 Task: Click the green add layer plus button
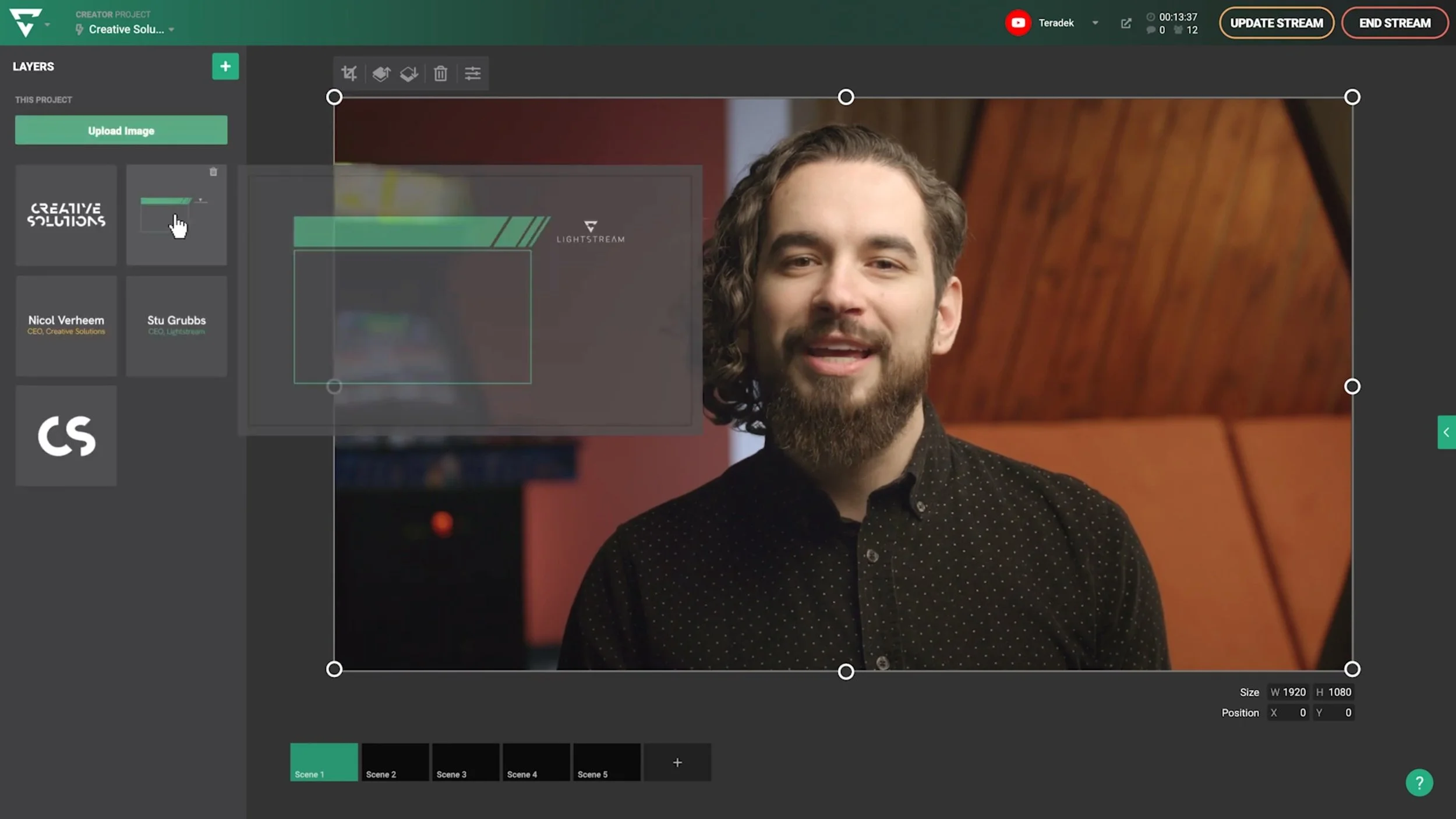pyautogui.click(x=225, y=66)
